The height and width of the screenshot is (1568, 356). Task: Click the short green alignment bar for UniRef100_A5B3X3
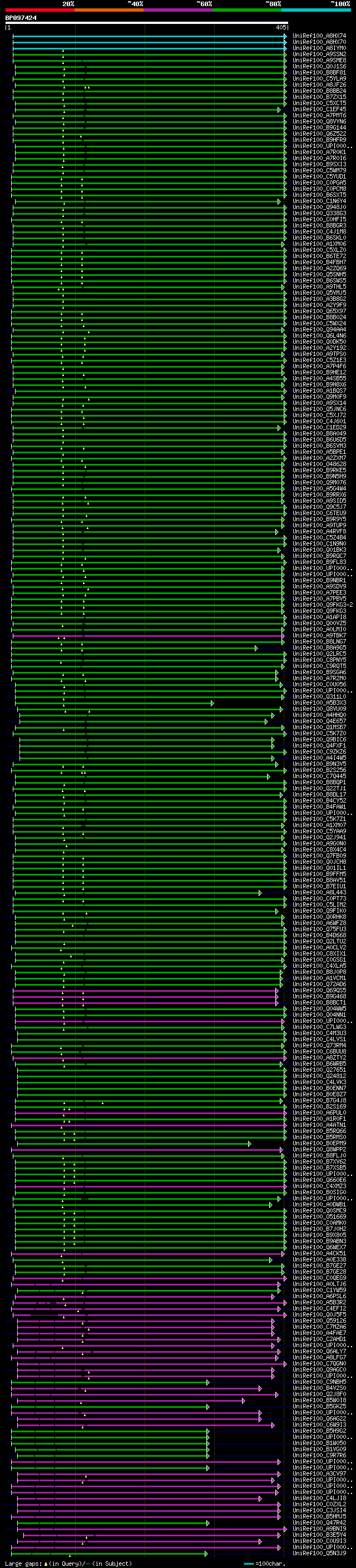[115, 703]
